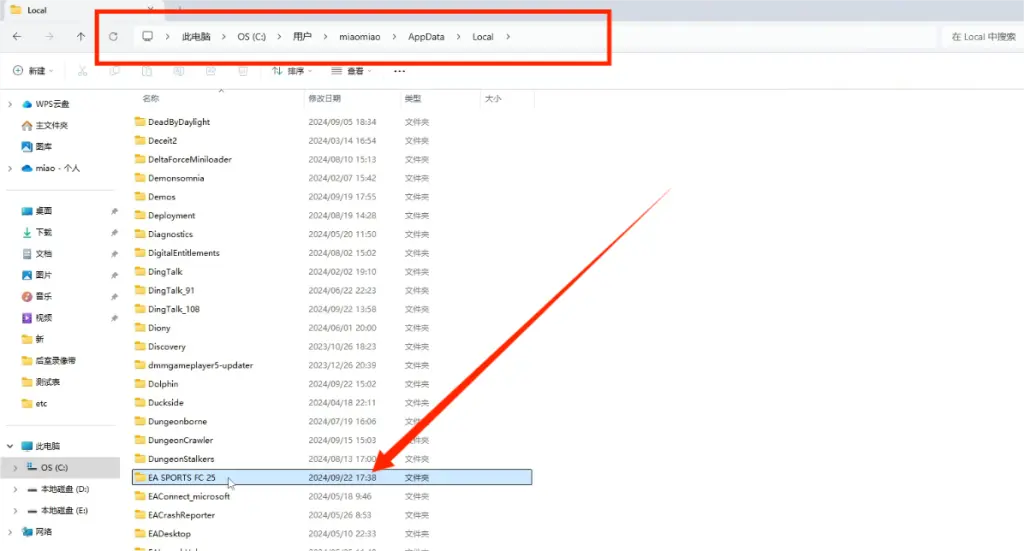Refresh the current folder view

113,37
